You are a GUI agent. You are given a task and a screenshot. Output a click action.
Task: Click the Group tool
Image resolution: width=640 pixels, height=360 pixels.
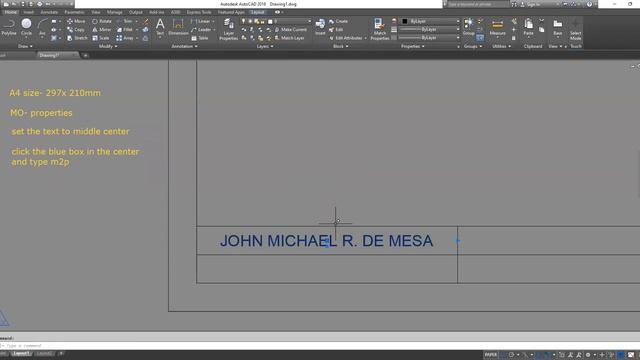(469, 27)
